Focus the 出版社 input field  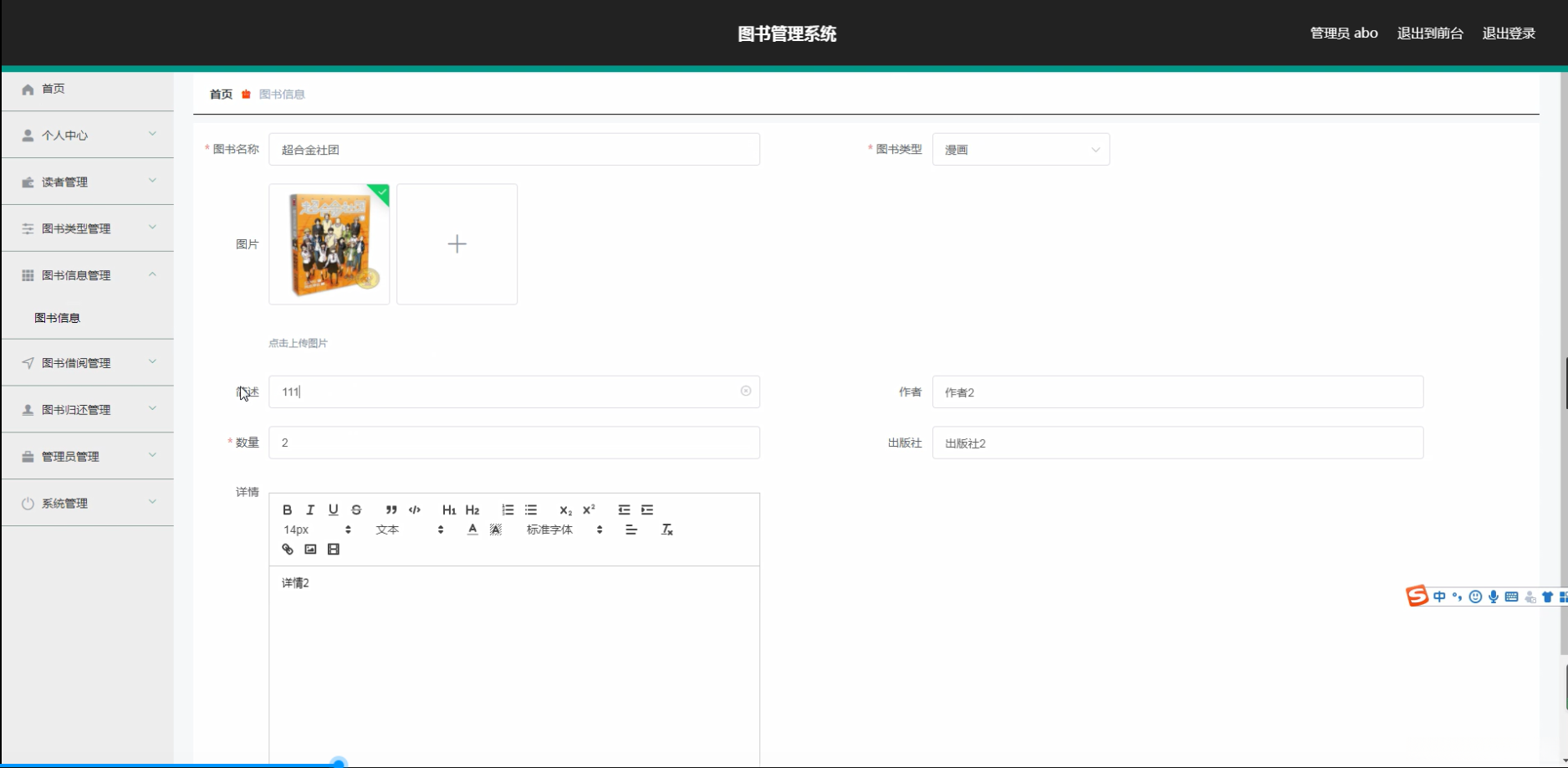click(x=1177, y=443)
